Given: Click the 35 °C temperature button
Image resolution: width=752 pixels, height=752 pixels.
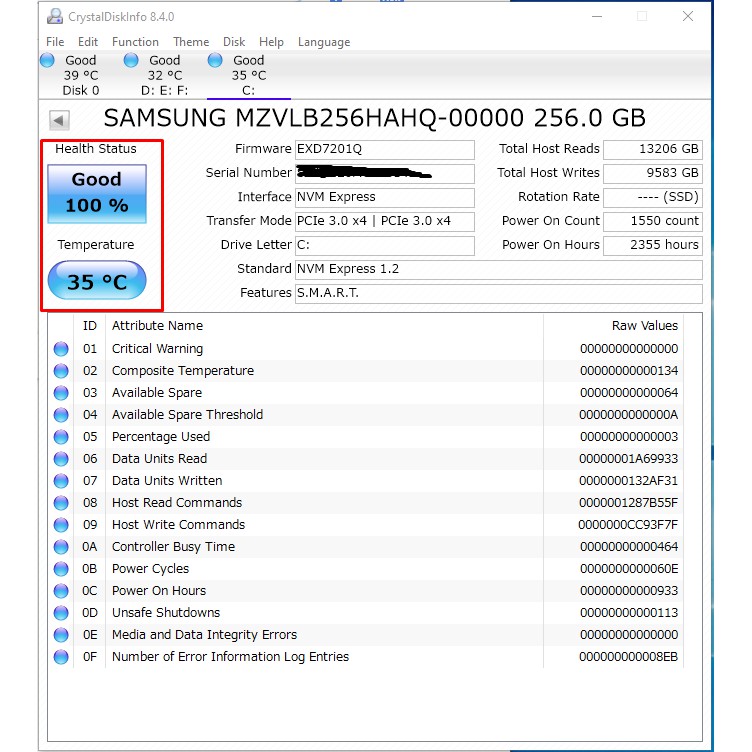Looking at the screenshot, I should (x=97, y=281).
